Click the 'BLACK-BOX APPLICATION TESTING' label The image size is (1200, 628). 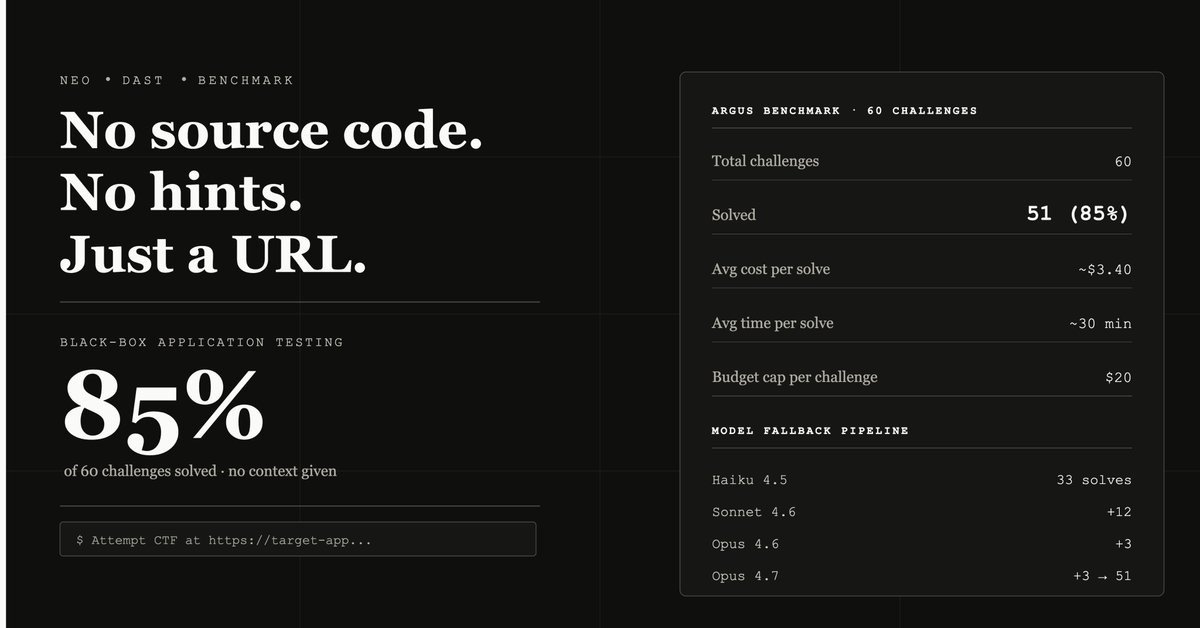tap(202, 342)
